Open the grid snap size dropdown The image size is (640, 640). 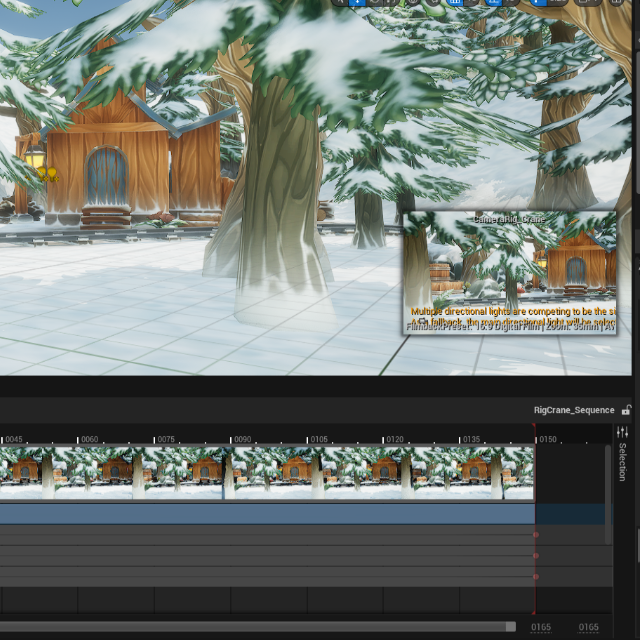(x=474, y=2)
